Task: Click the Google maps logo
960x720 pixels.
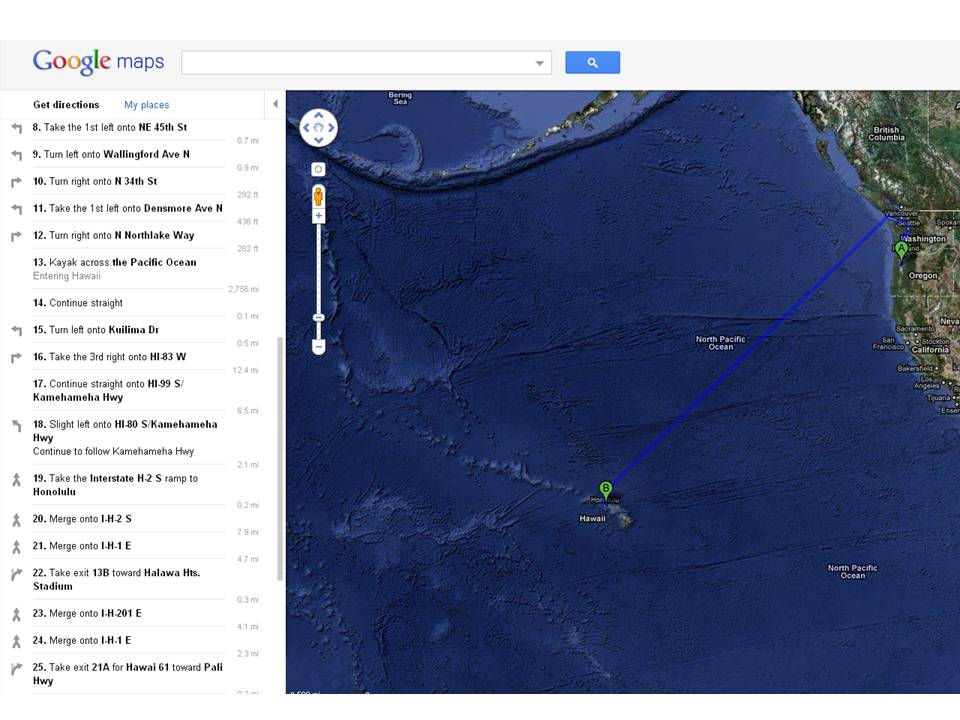Action: 98,62
